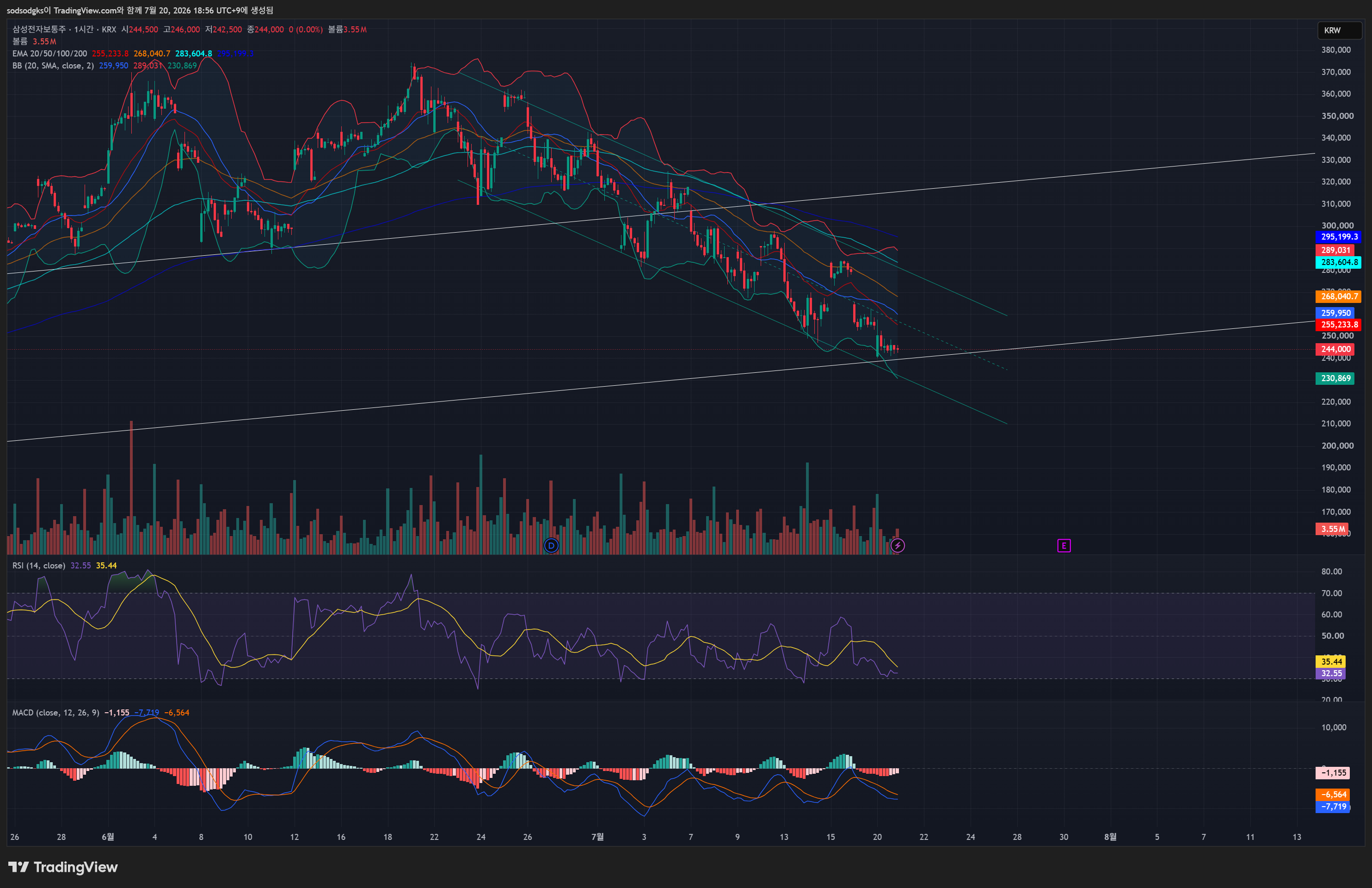Open the KRW currency selector
Screen dimensions: 1372x888
click(x=1340, y=30)
